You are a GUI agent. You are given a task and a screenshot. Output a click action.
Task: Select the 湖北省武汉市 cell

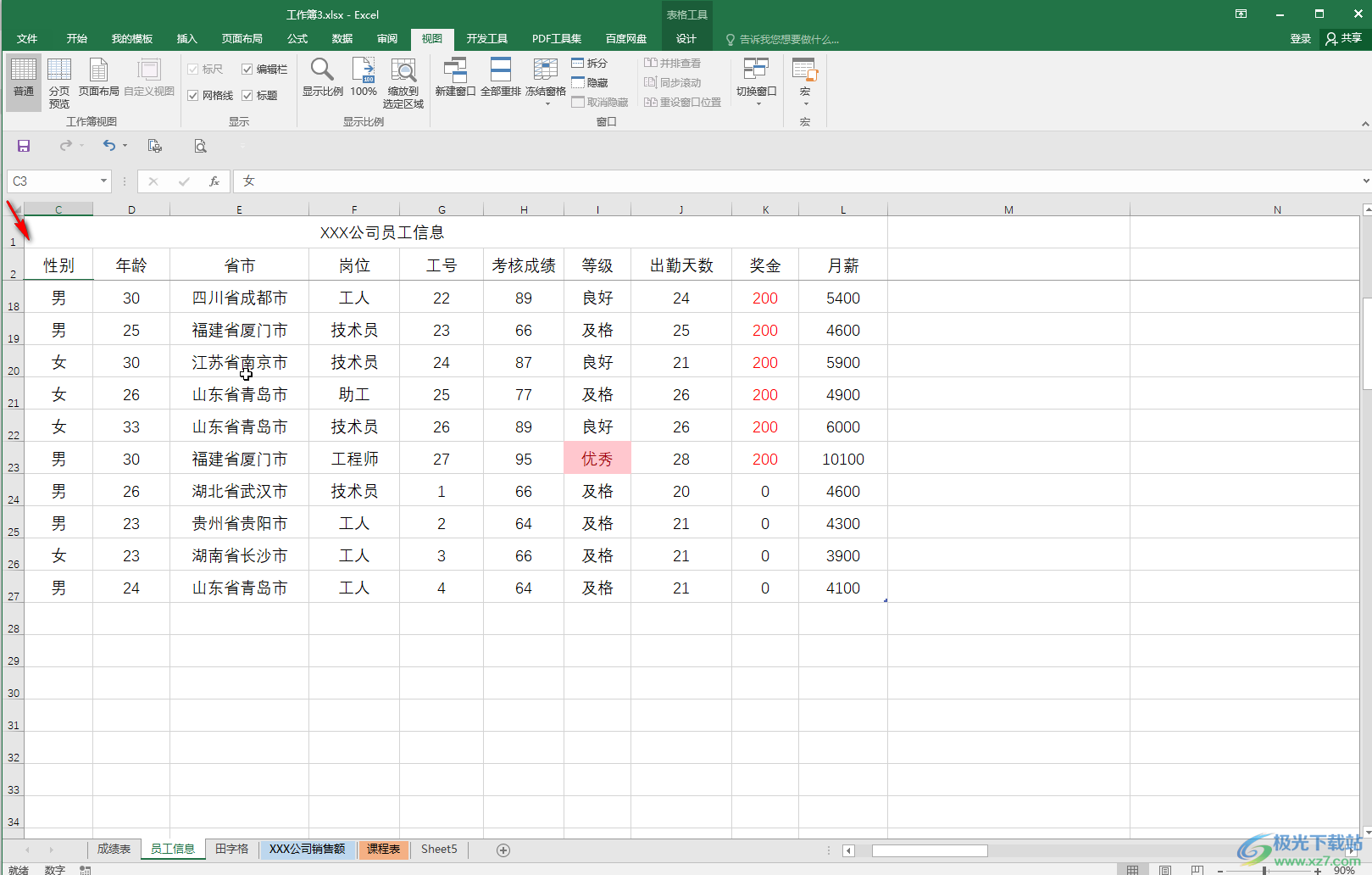click(x=239, y=491)
